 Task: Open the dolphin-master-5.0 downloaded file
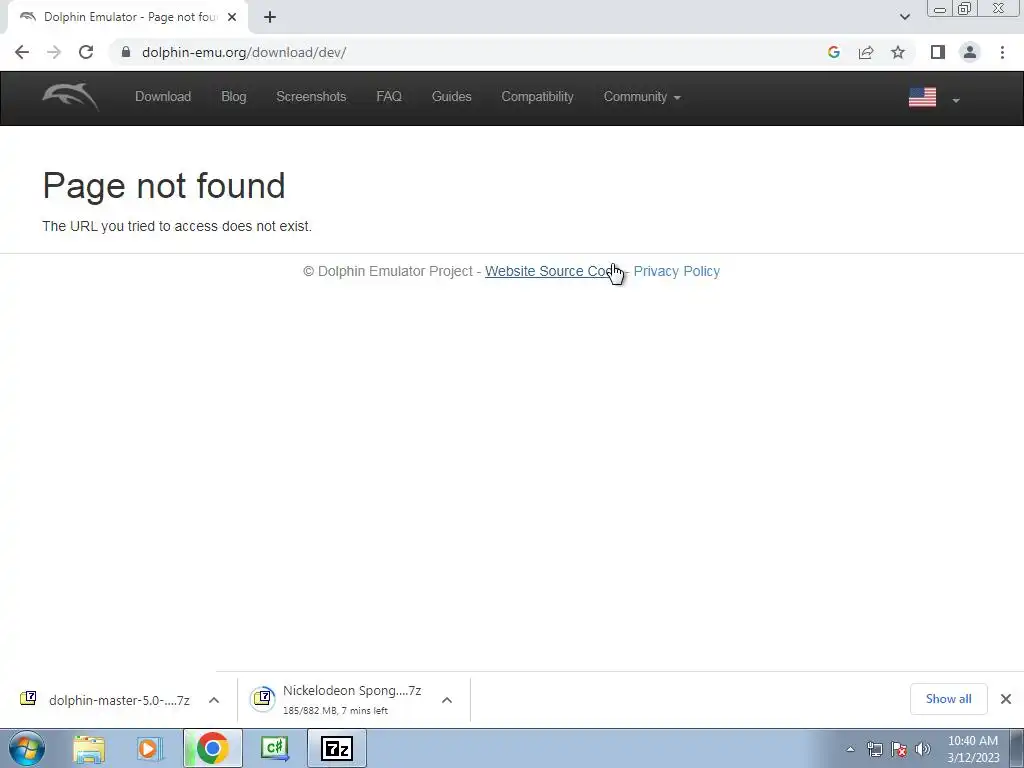(x=119, y=700)
